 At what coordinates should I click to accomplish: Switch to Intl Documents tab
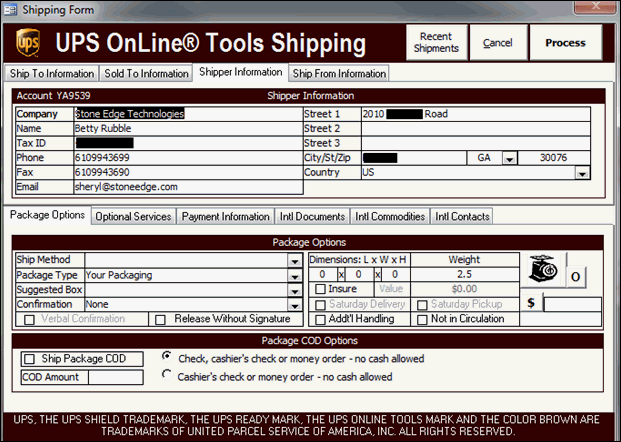[312, 217]
